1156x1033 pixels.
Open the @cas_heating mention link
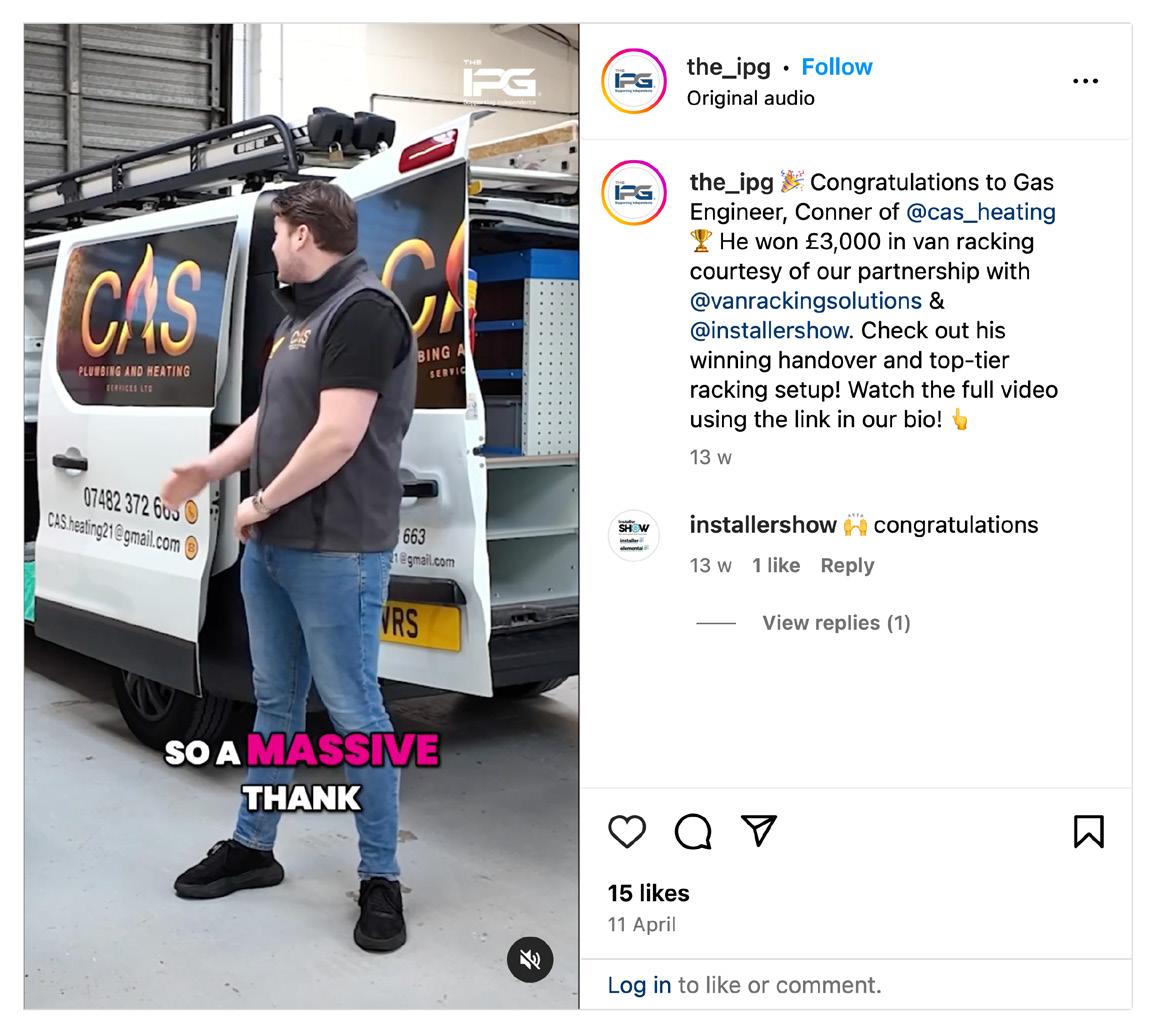981,212
